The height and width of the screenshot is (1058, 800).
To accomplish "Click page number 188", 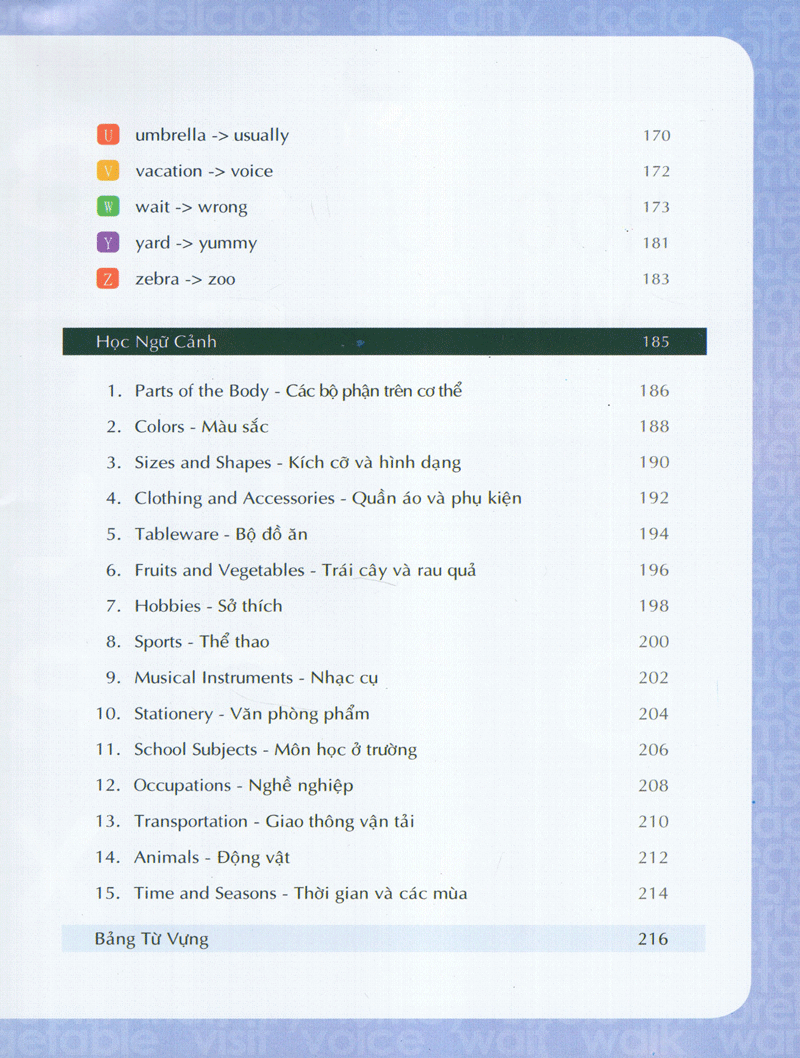I will (654, 426).
